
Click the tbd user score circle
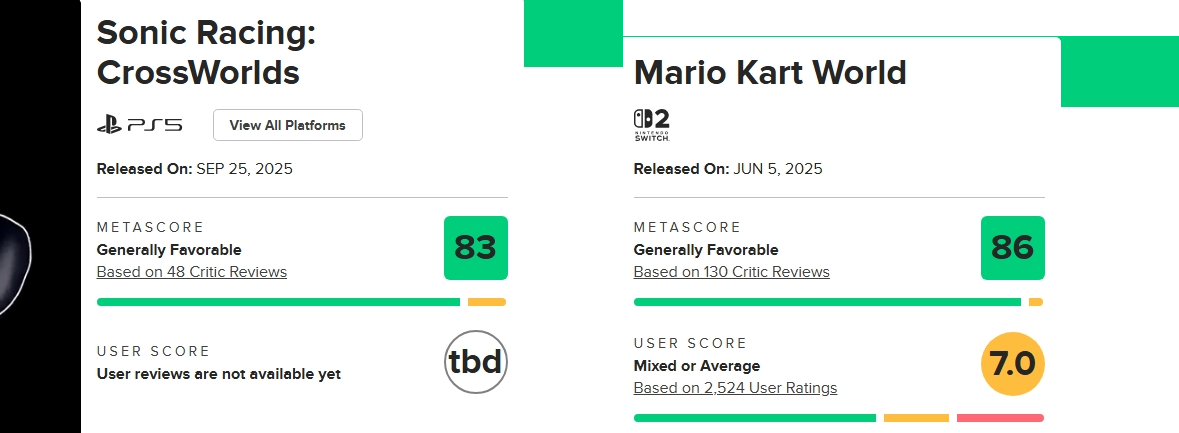pos(476,362)
